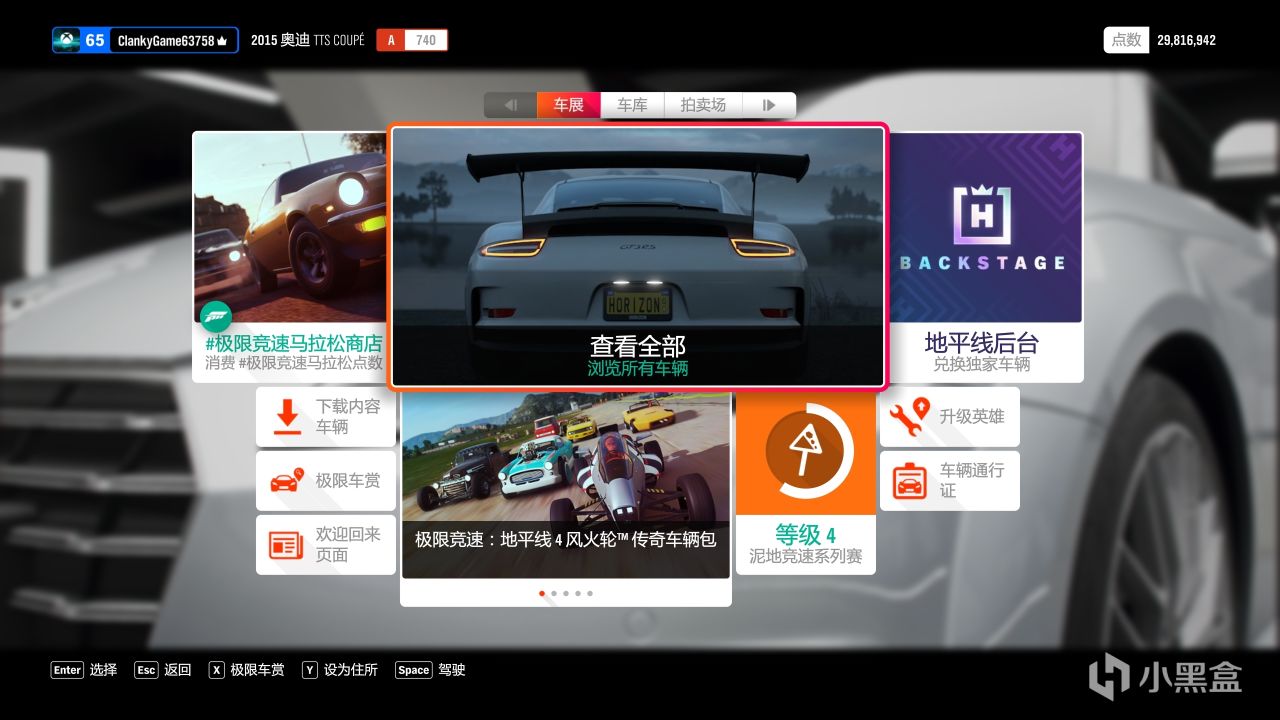Click the Forza logo badge on shop tile
This screenshot has width=1280, height=720.
(216, 317)
